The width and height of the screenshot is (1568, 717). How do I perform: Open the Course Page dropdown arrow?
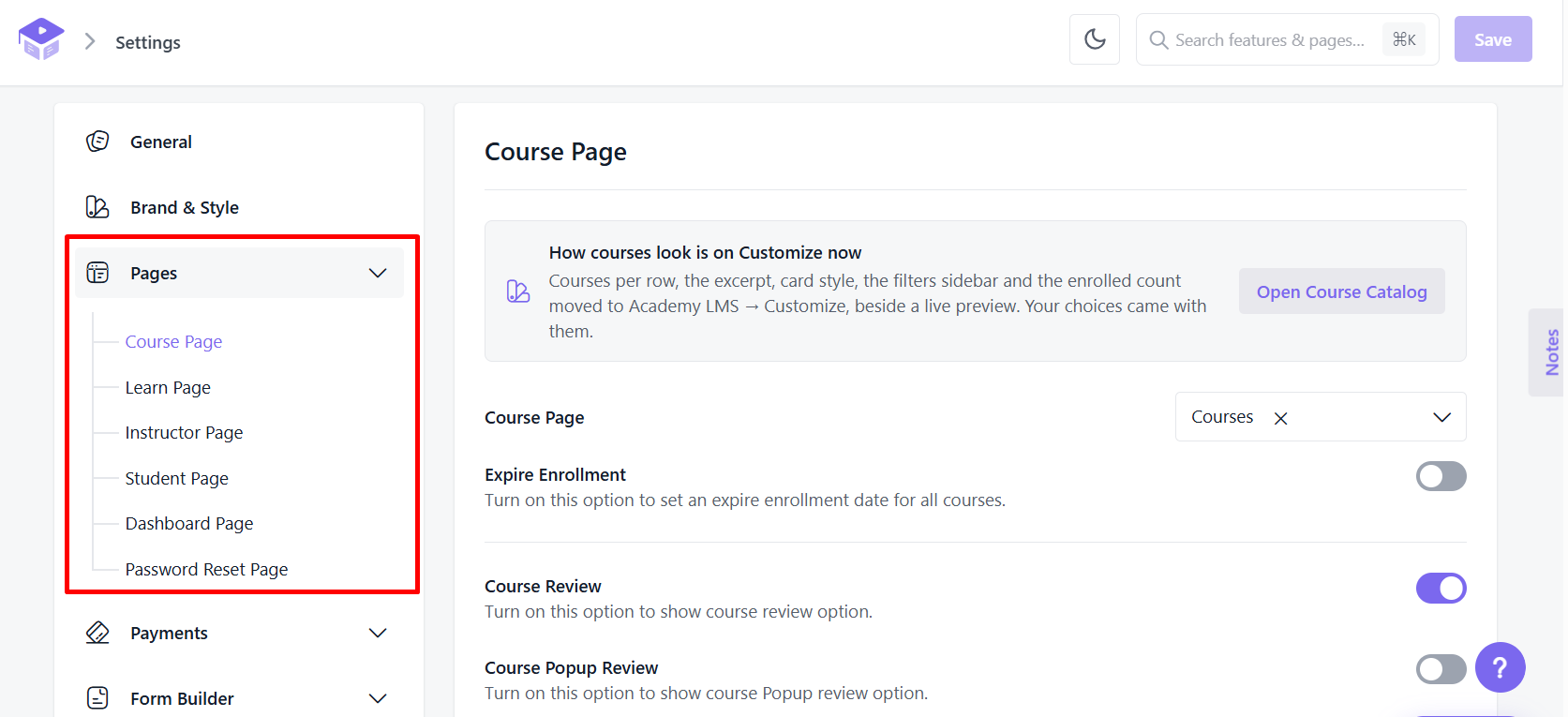point(1441,417)
